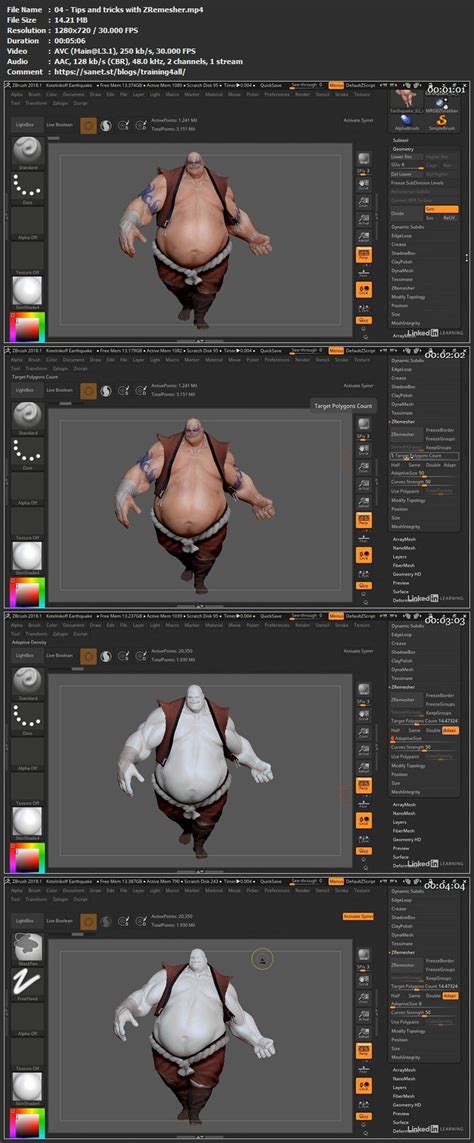In the 00:02:02 frame, toggle FreezeGroups
This screenshot has width=474, height=1143.
click(x=440, y=439)
